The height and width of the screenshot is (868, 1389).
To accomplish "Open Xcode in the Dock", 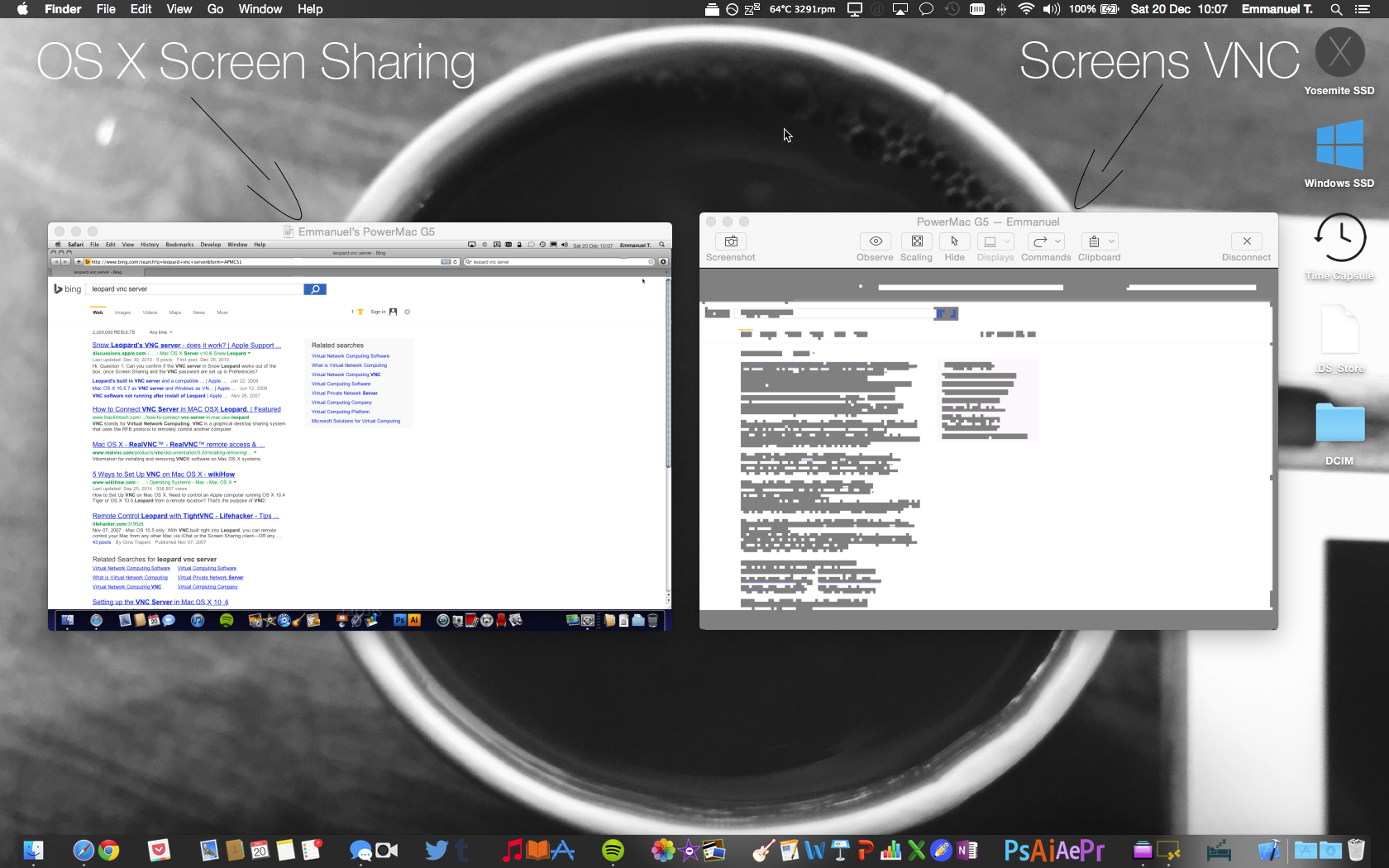I will [1269, 850].
